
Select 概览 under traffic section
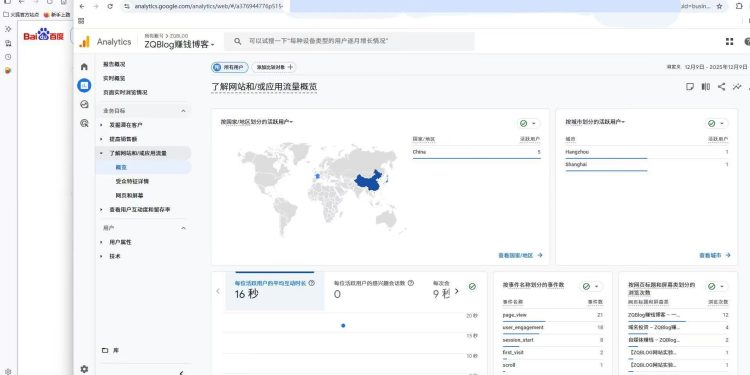pos(121,167)
